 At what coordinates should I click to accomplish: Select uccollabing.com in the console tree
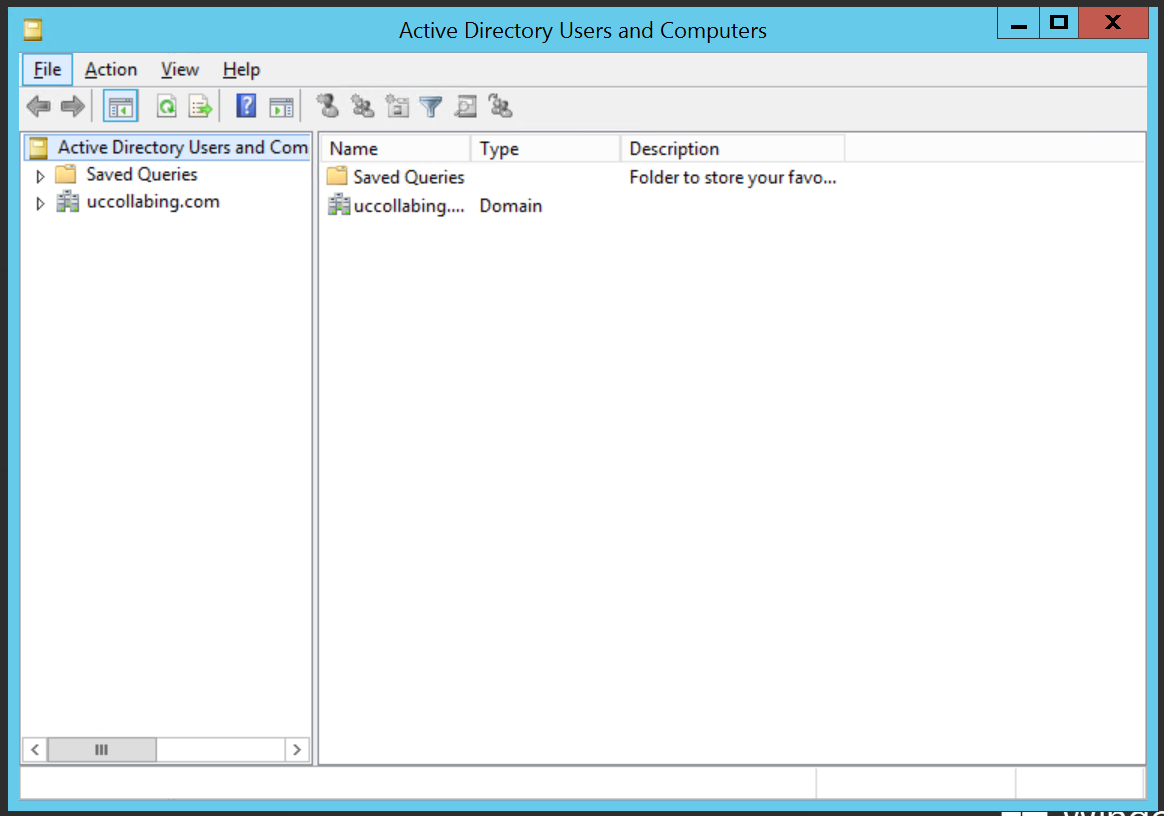[153, 202]
